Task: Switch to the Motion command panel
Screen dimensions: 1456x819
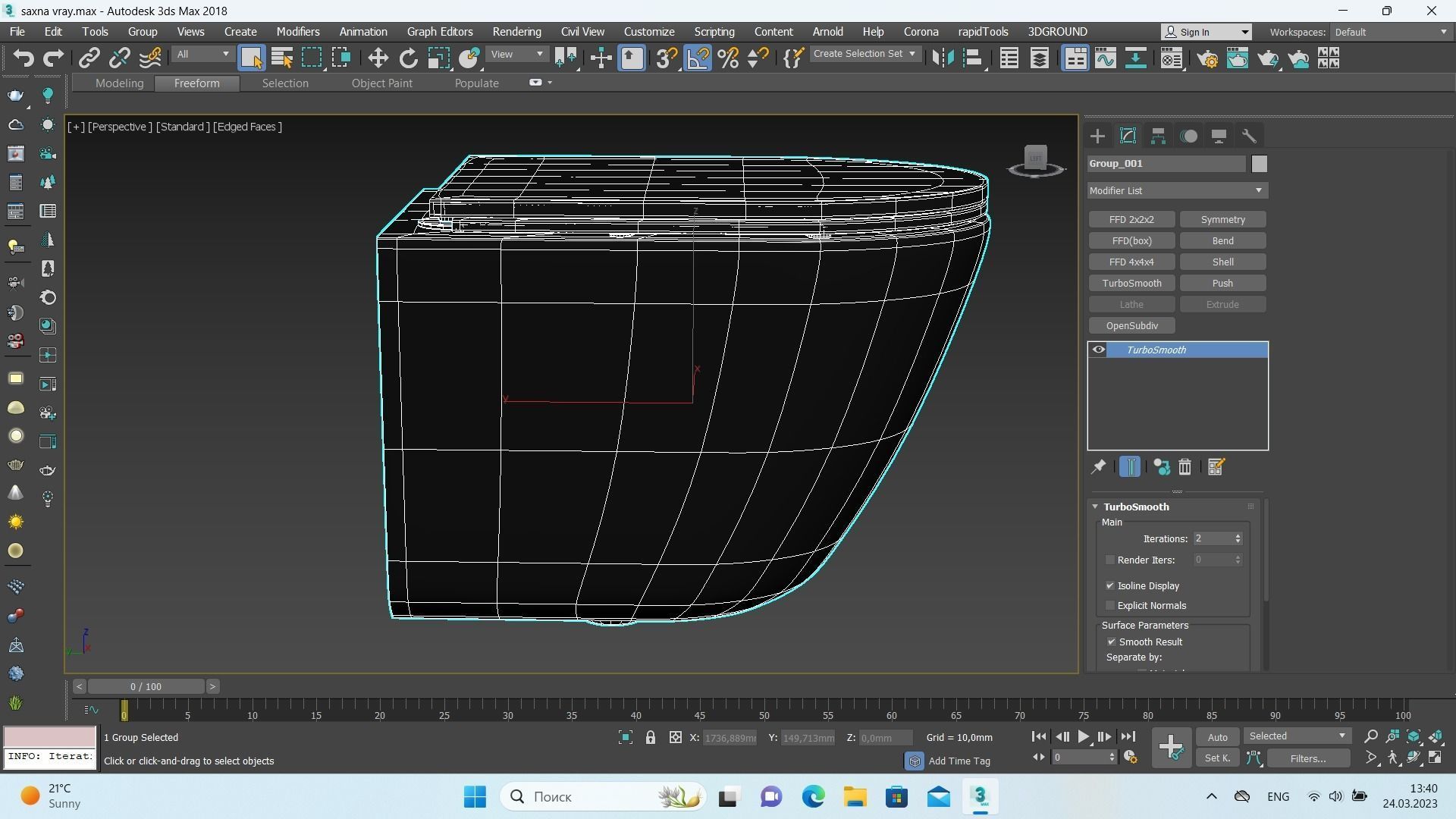Action: tap(1188, 136)
